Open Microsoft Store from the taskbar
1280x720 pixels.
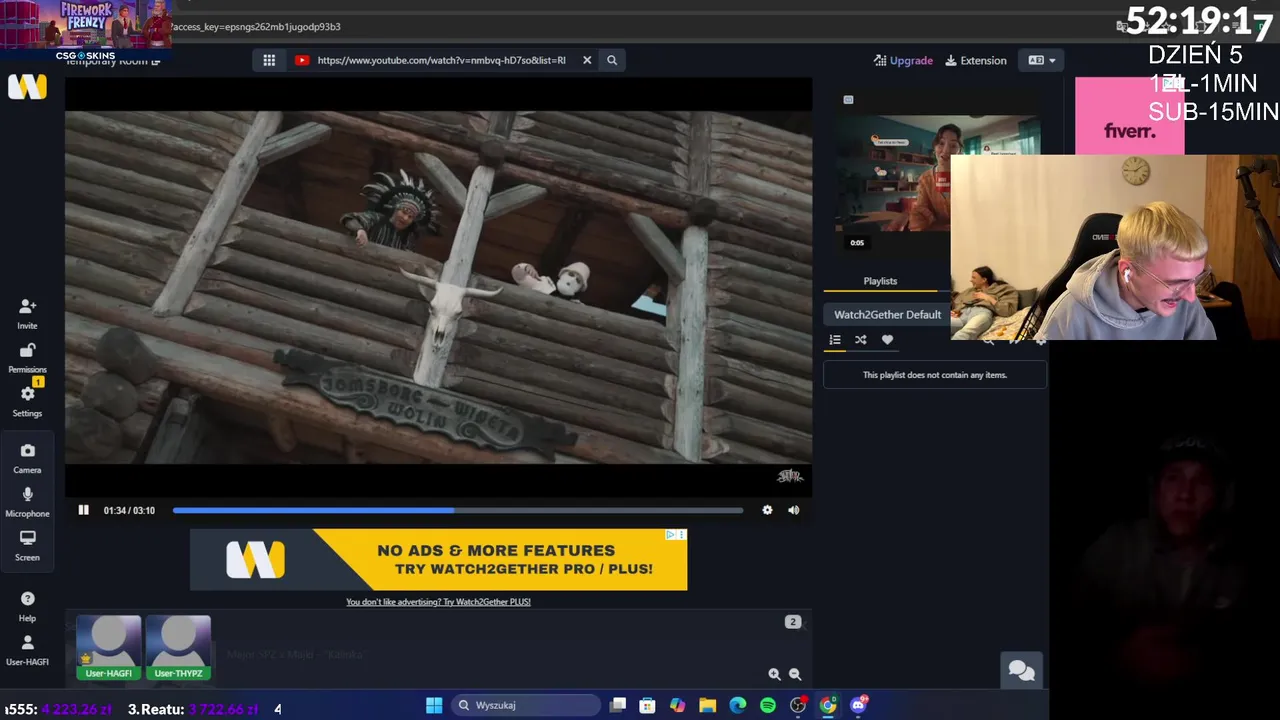click(647, 705)
